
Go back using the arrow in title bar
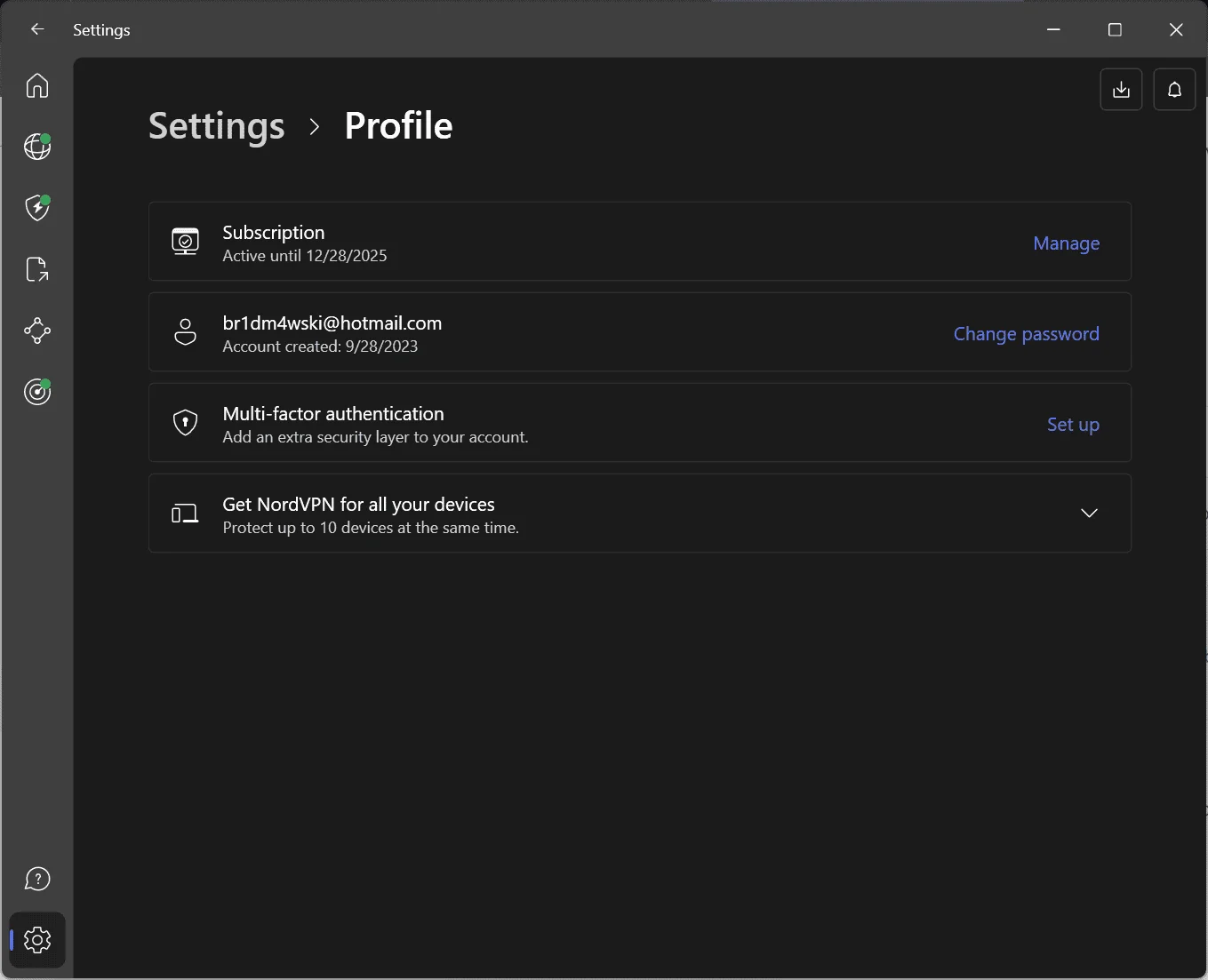coord(37,29)
